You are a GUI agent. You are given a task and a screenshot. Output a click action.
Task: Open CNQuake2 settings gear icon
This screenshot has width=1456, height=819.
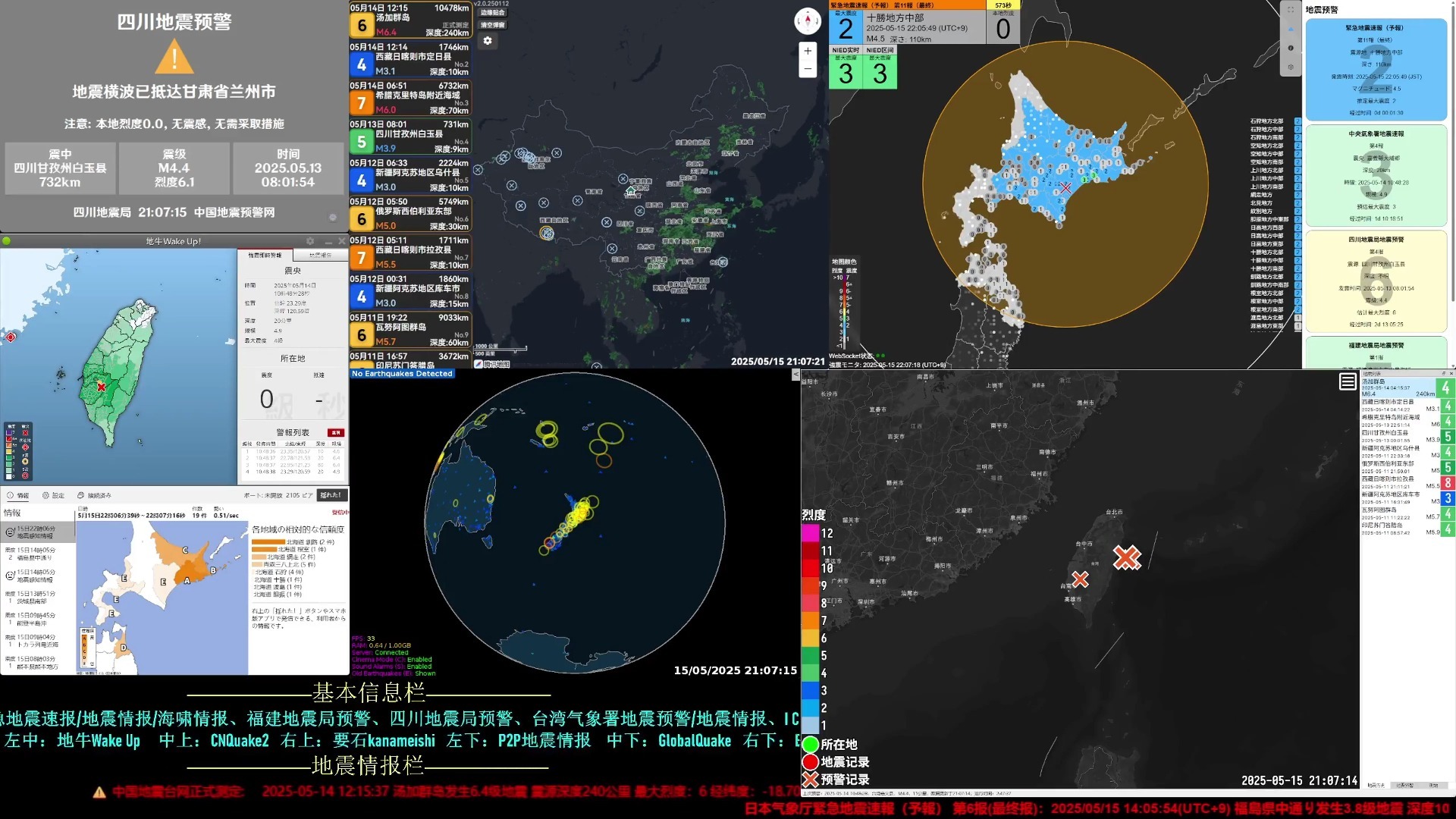488,41
